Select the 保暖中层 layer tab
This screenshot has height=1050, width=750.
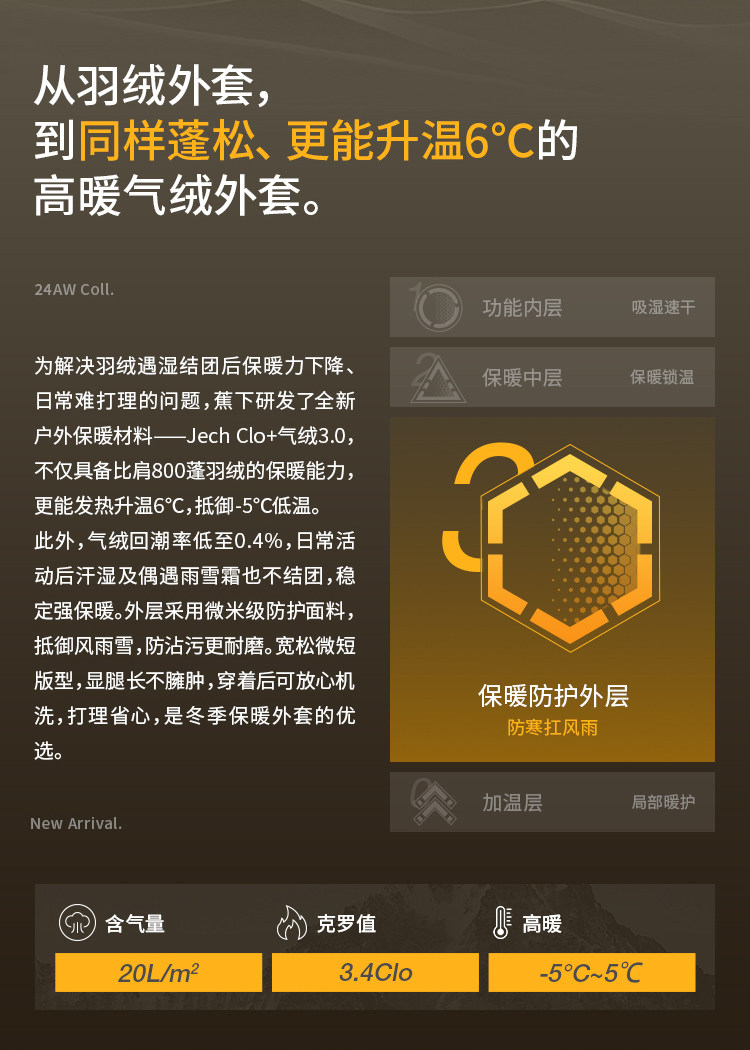(552, 377)
